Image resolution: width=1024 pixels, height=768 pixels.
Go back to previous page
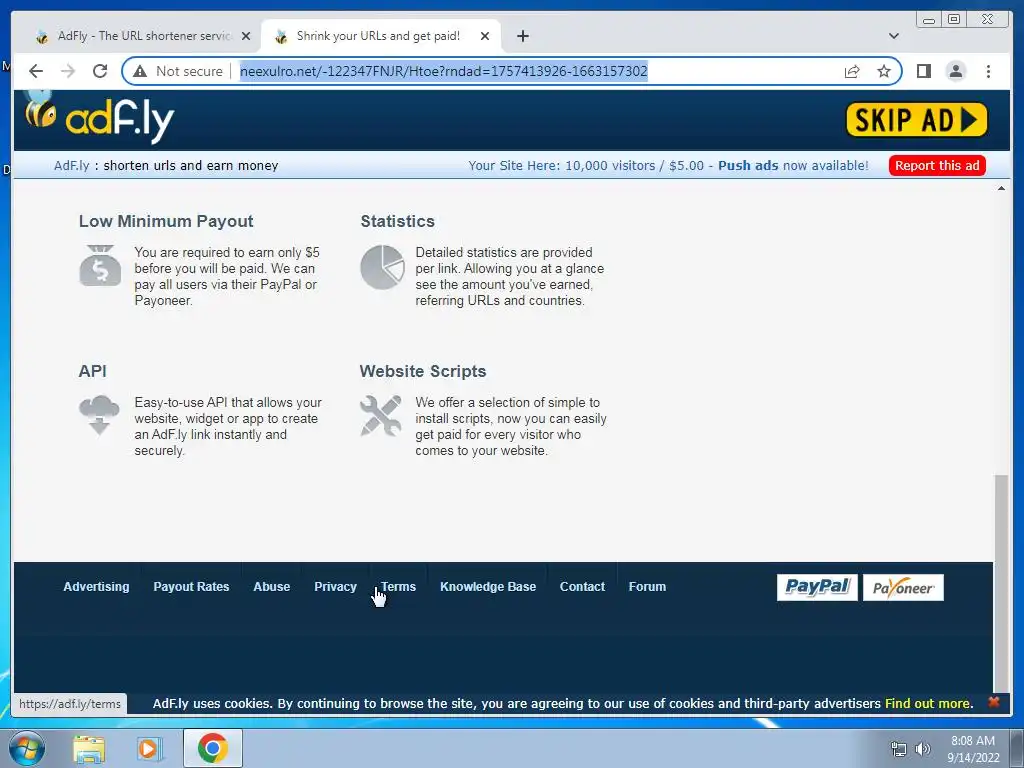coord(36,71)
